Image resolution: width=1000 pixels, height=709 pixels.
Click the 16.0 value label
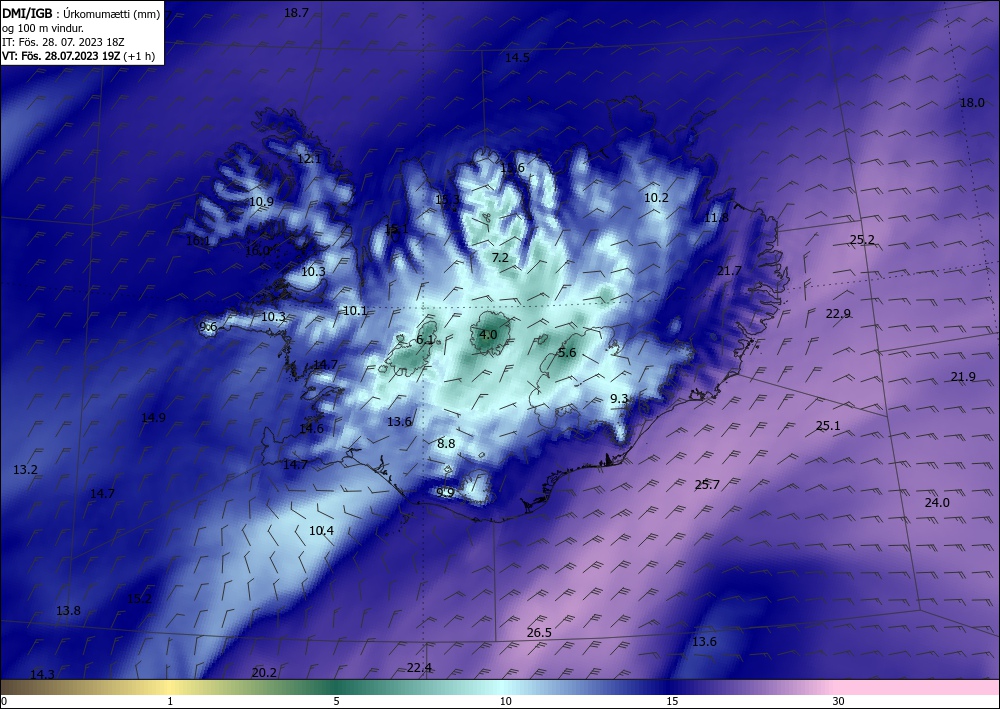coord(257,251)
